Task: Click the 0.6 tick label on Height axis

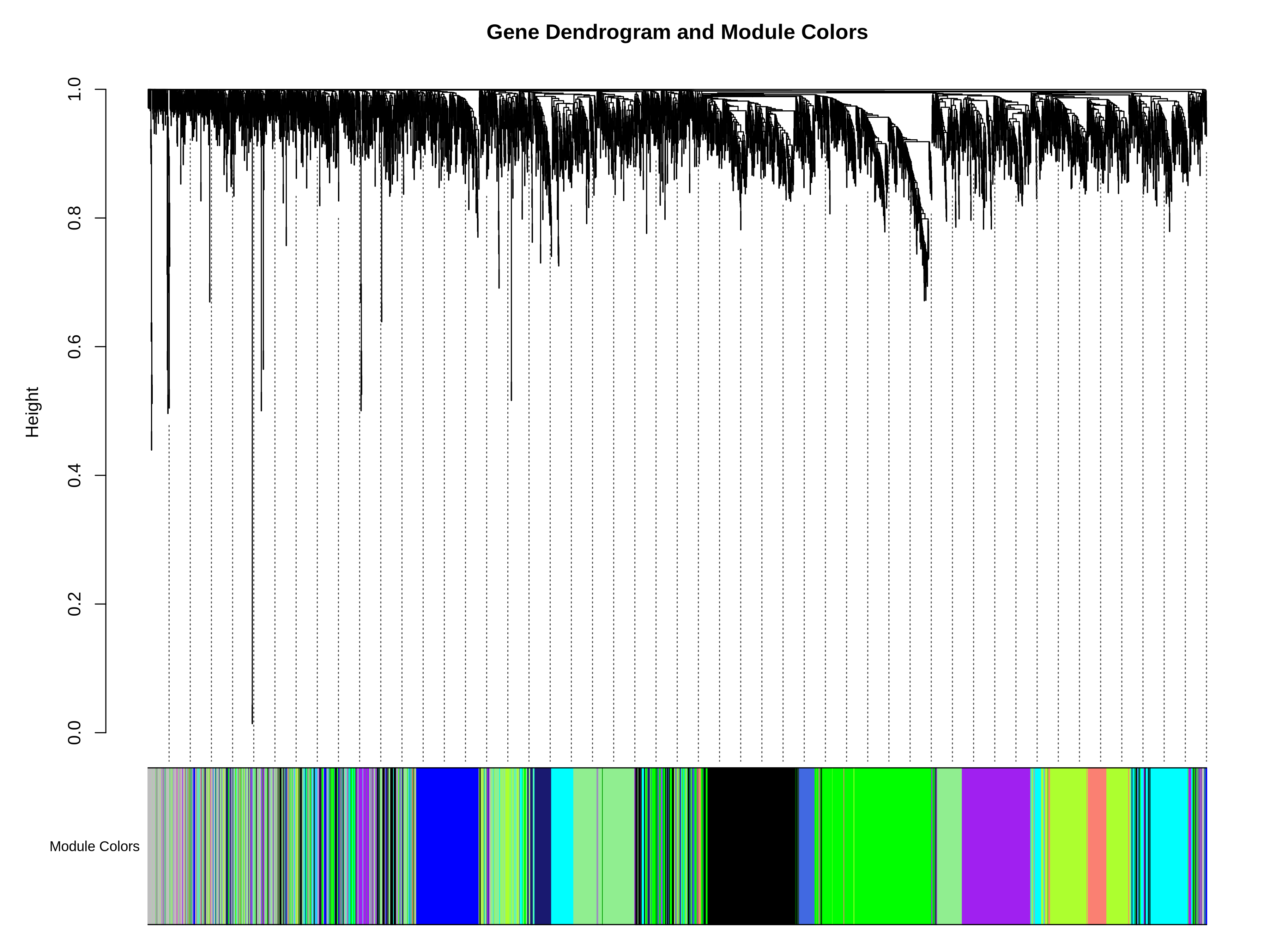Action: pyautogui.click(x=75, y=347)
